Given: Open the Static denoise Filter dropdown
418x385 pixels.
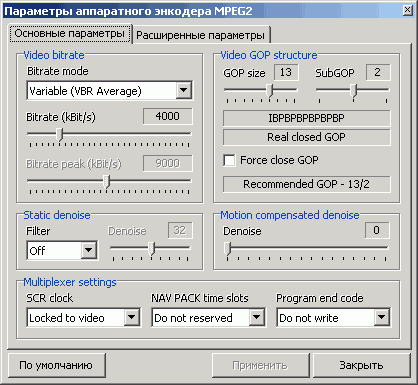Looking at the screenshot, I should tap(62, 250).
